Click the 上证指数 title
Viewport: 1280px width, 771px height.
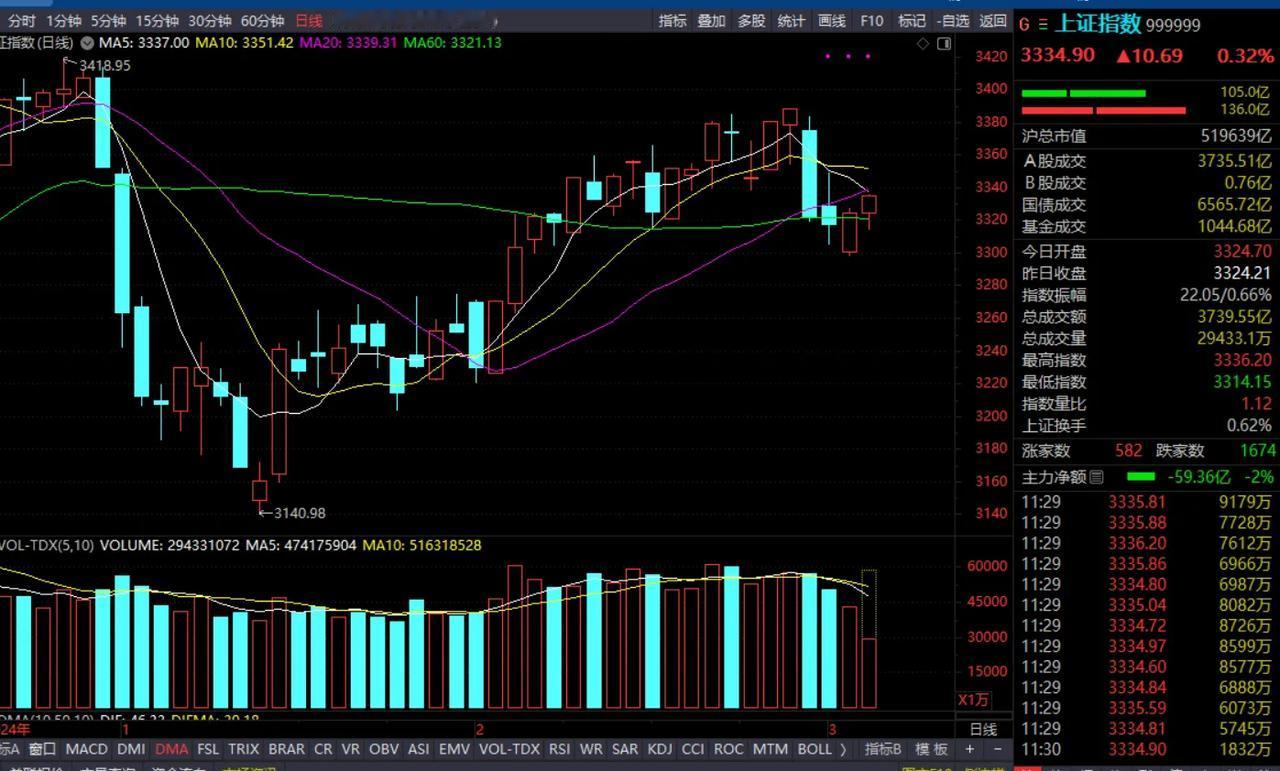[1098, 23]
